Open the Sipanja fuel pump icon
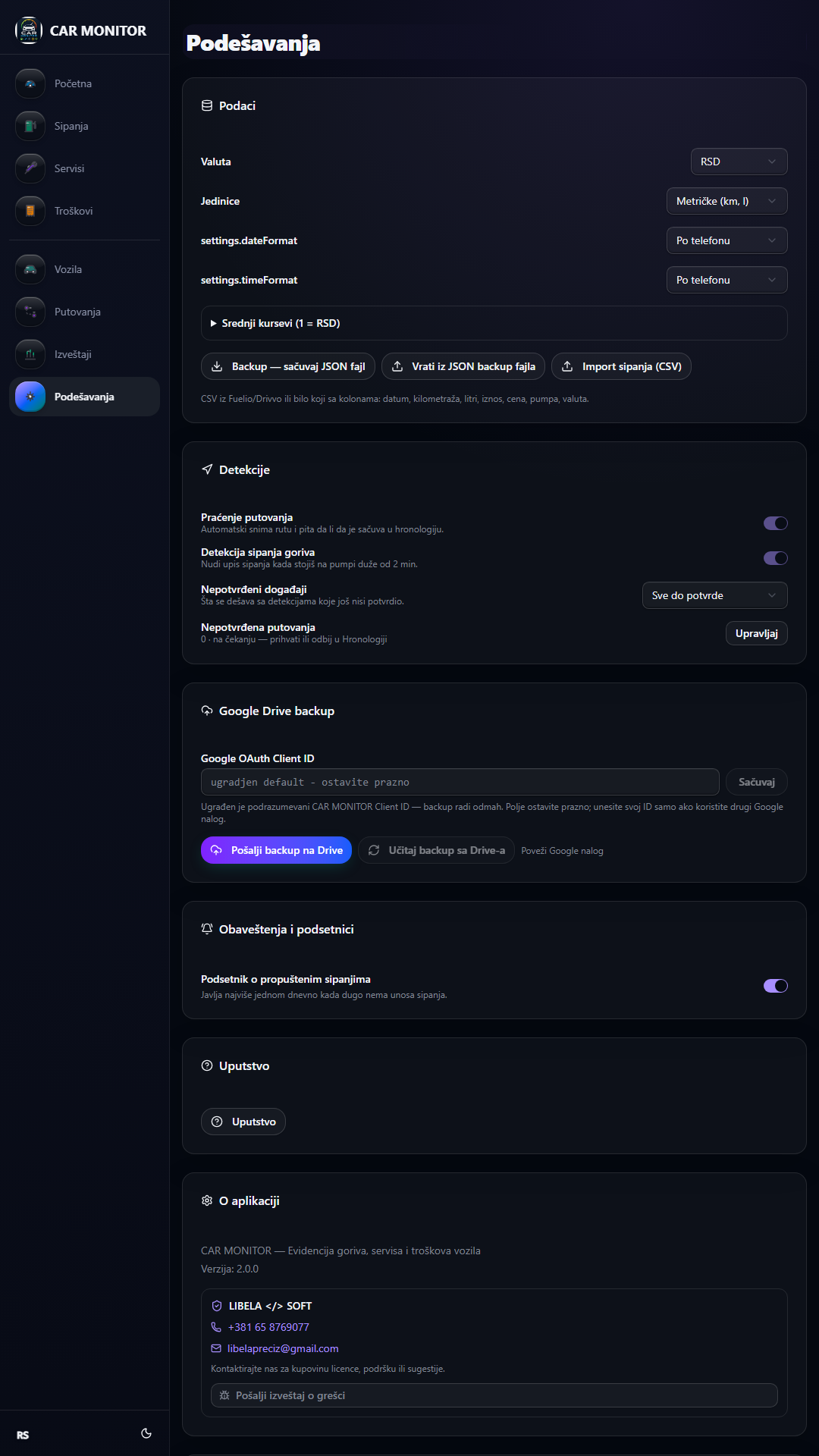 pyautogui.click(x=30, y=126)
